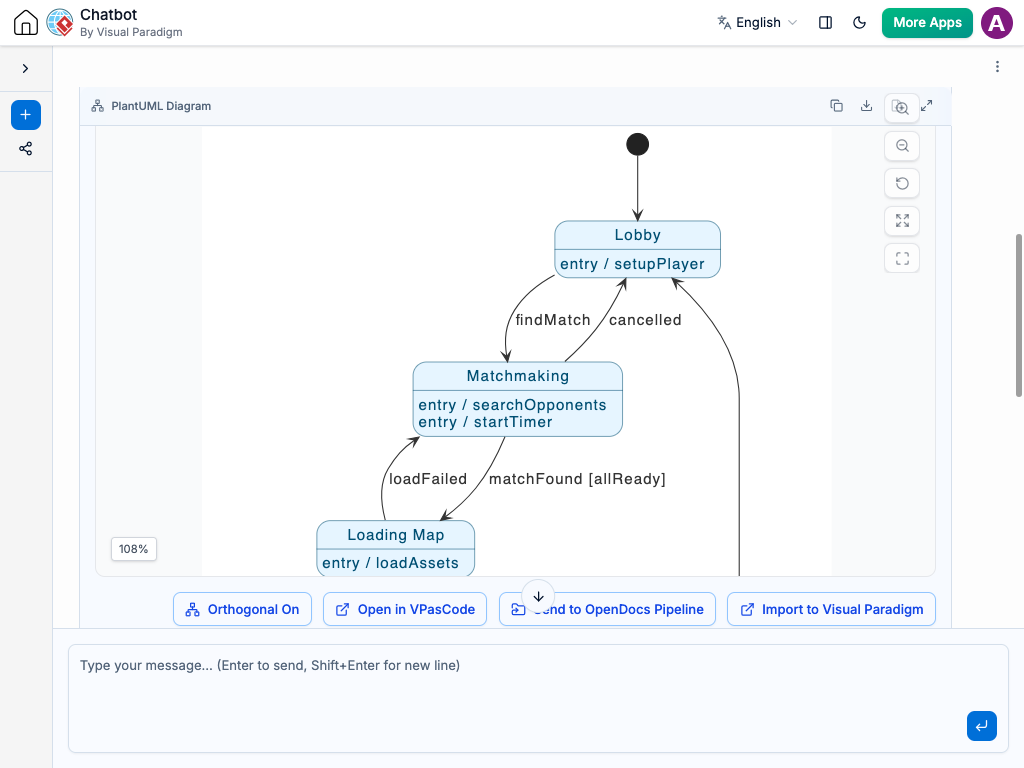Open More Apps
The width and height of the screenshot is (1024, 768).
(927, 22)
